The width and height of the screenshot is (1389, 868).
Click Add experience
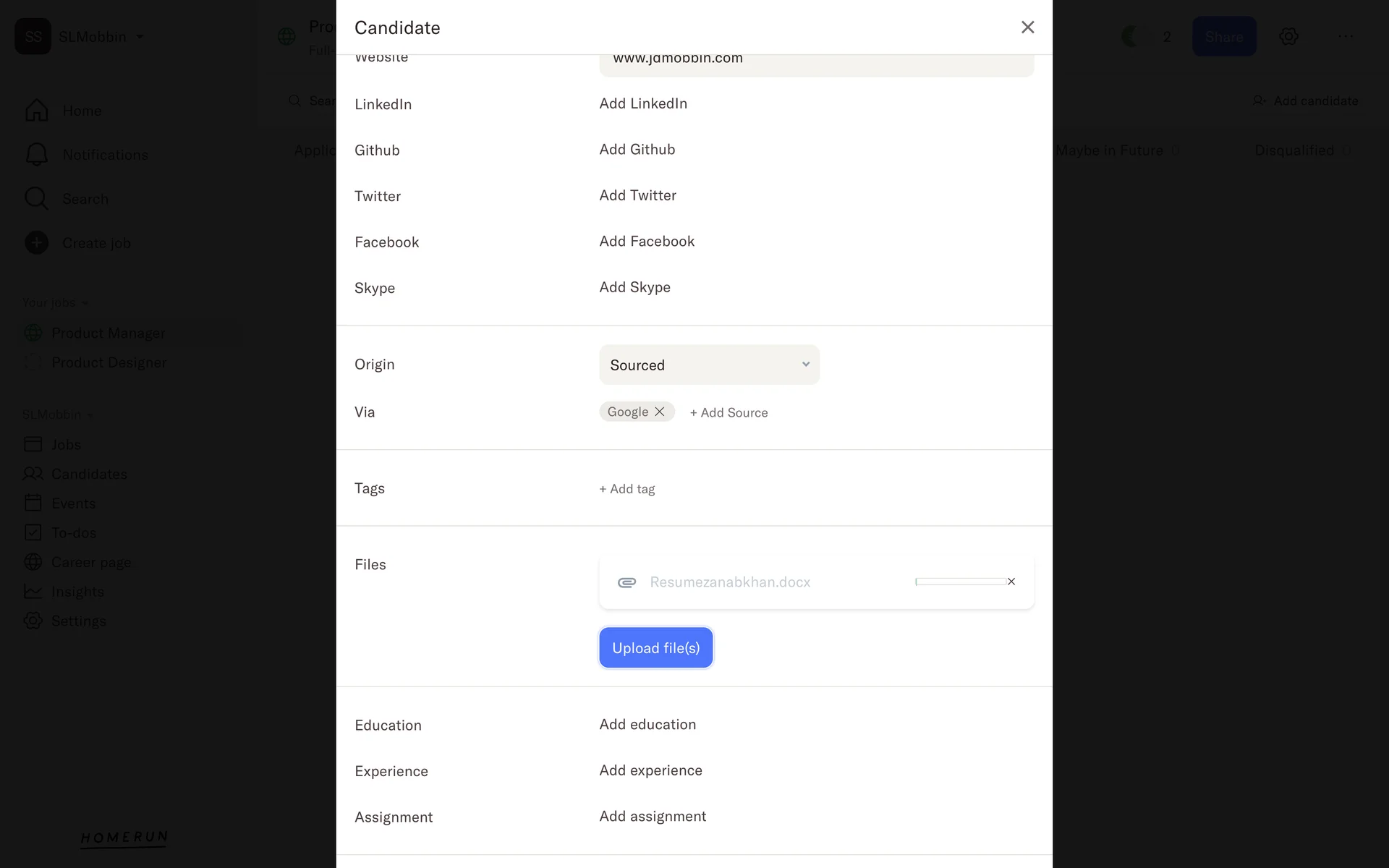pyautogui.click(x=650, y=770)
